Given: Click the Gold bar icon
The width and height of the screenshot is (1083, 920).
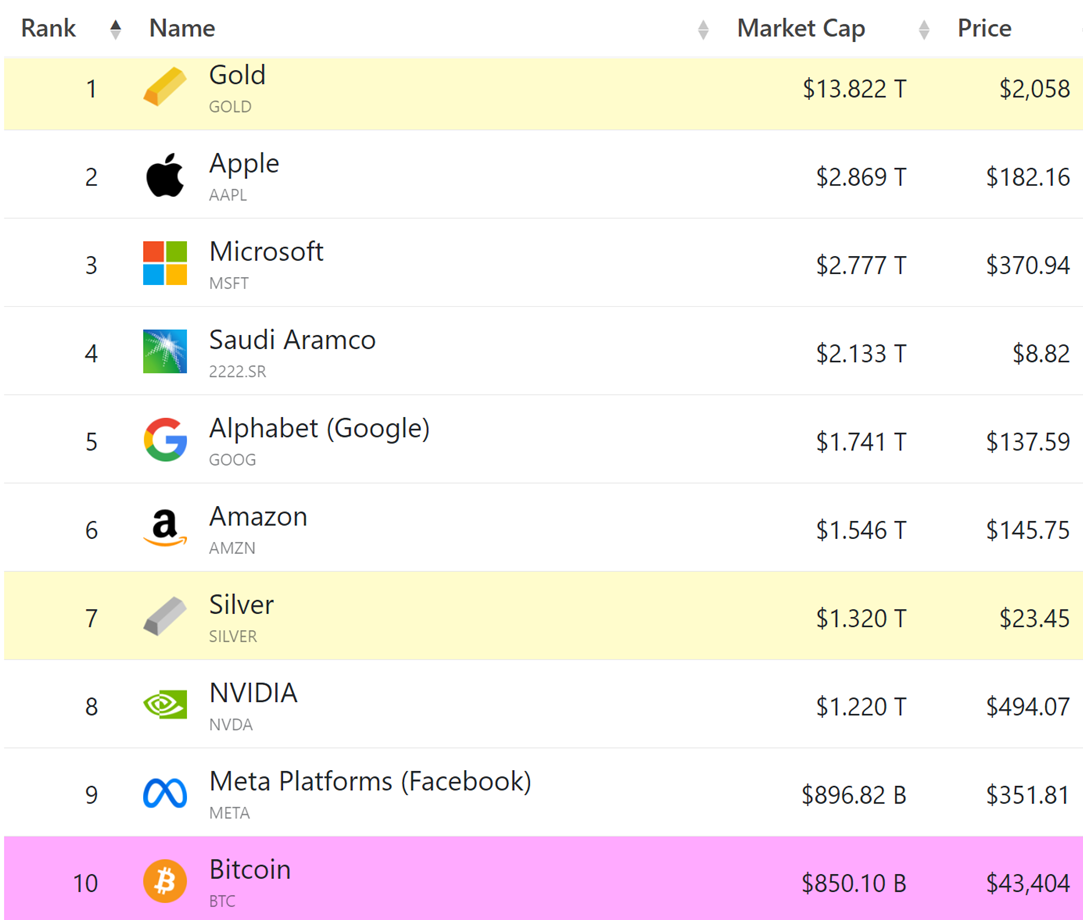Looking at the screenshot, I should point(165,88).
